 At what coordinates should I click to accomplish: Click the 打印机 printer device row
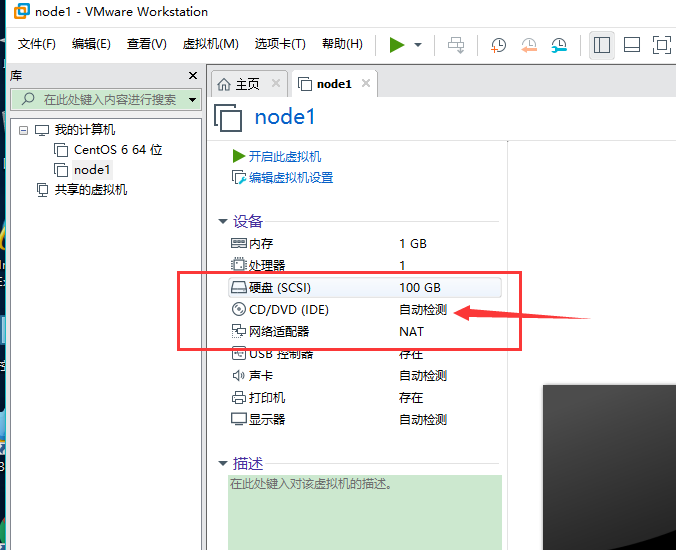(365, 397)
